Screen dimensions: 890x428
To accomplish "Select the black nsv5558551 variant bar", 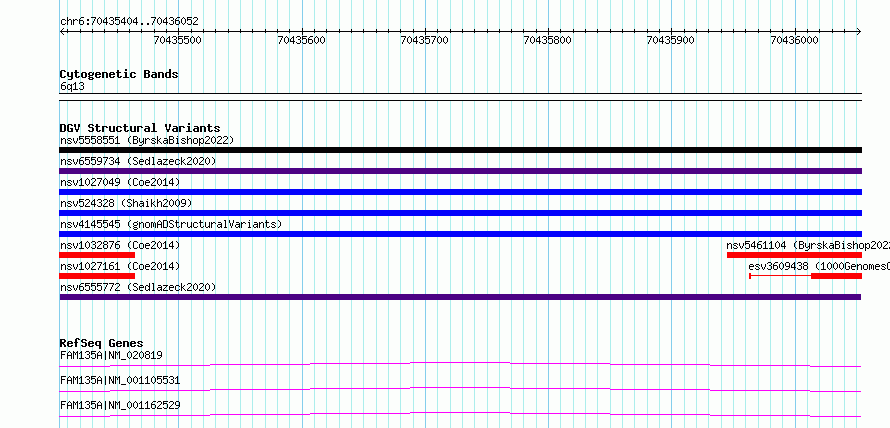I will [x=460, y=150].
